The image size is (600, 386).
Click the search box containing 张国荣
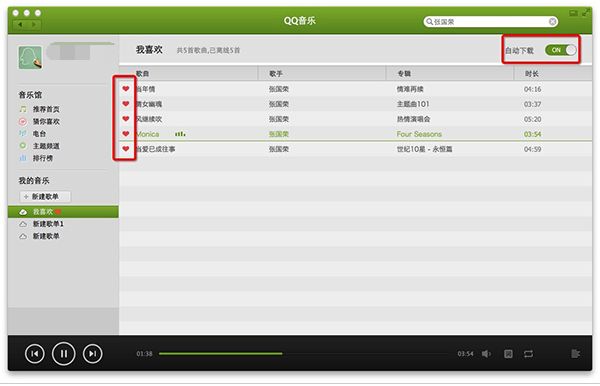pos(490,22)
